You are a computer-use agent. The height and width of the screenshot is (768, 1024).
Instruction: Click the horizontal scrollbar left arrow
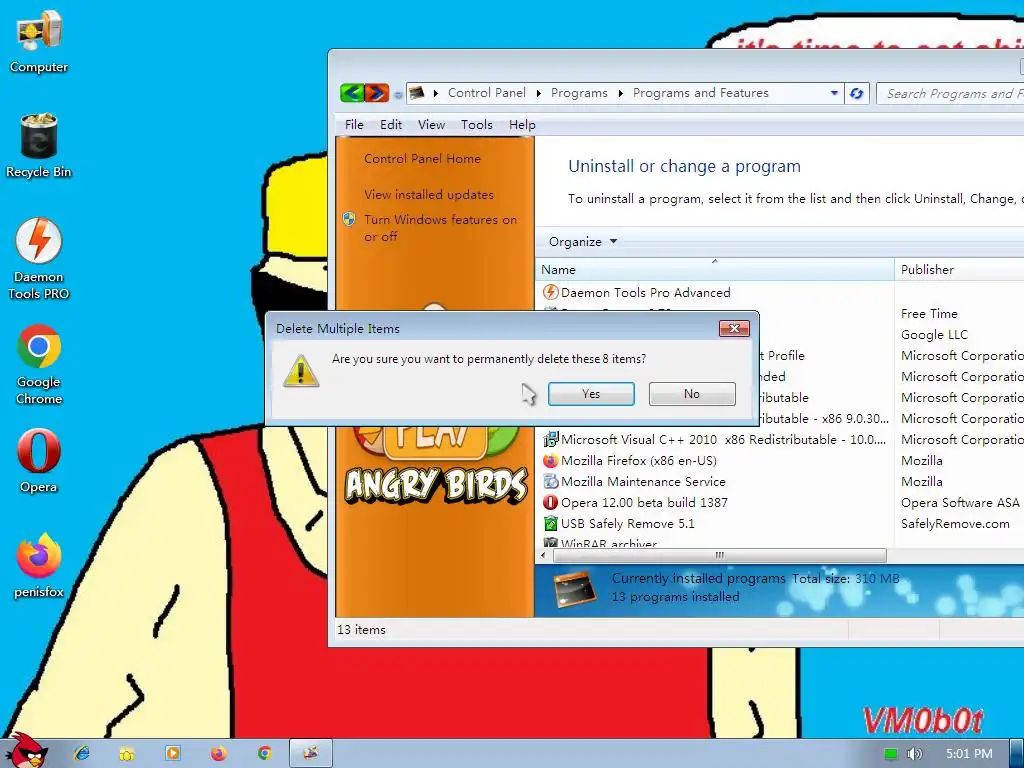(543, 555)
